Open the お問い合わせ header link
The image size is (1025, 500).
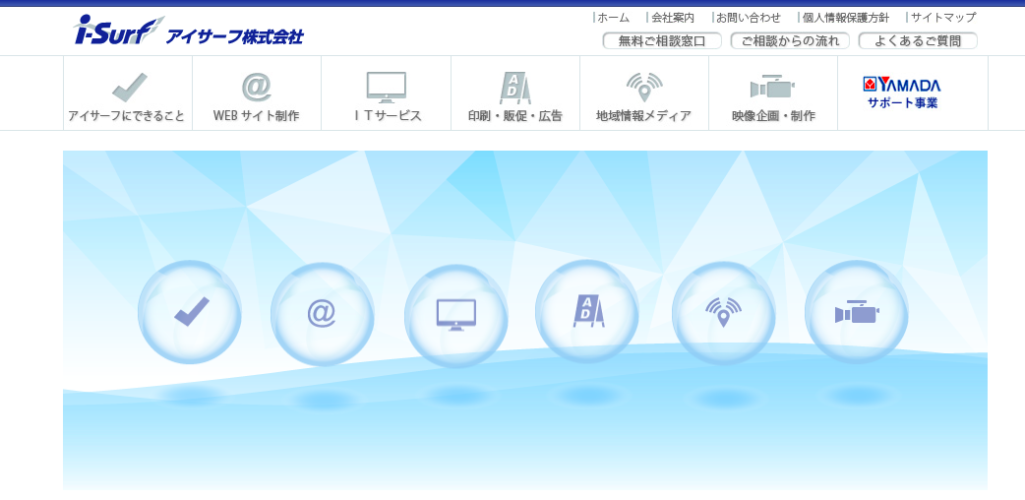(748, 17)
